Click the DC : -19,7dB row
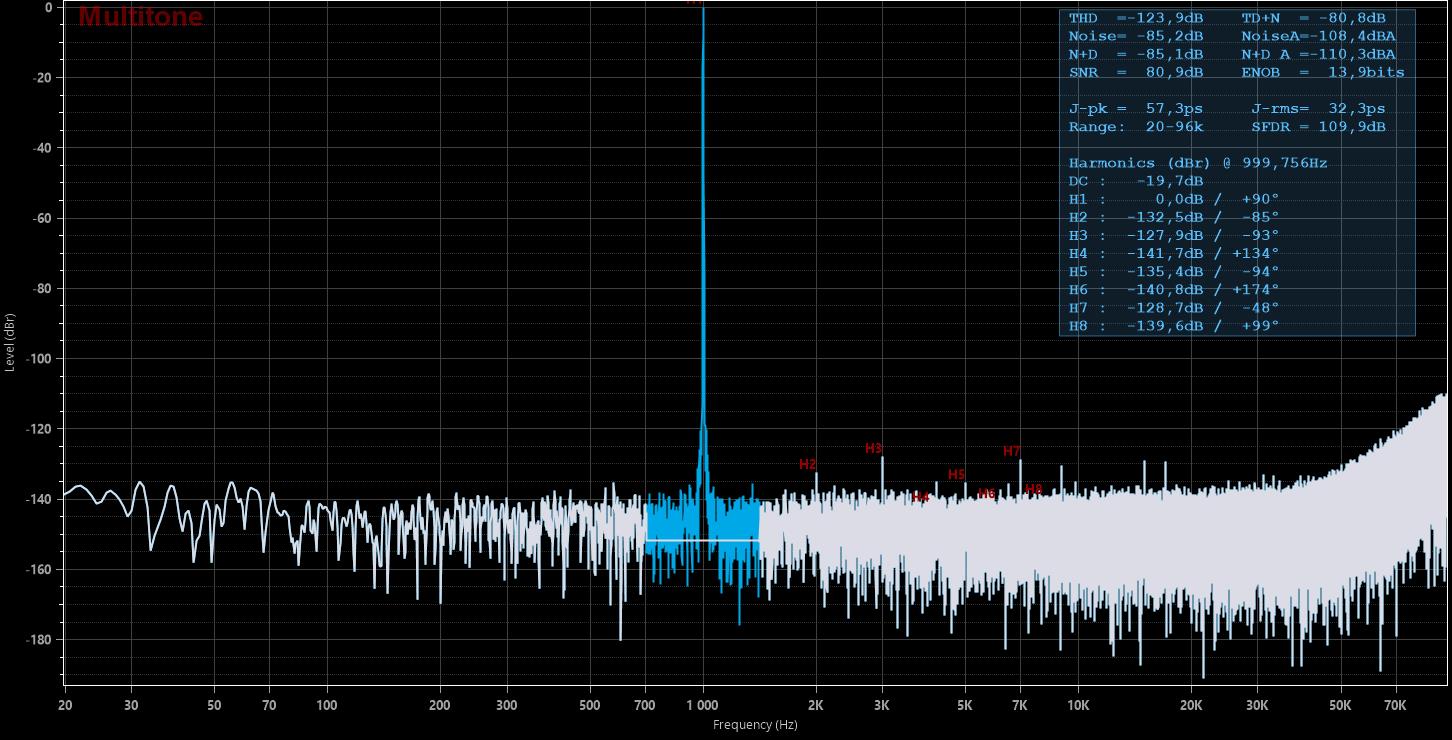 (x=1136, y=181)
